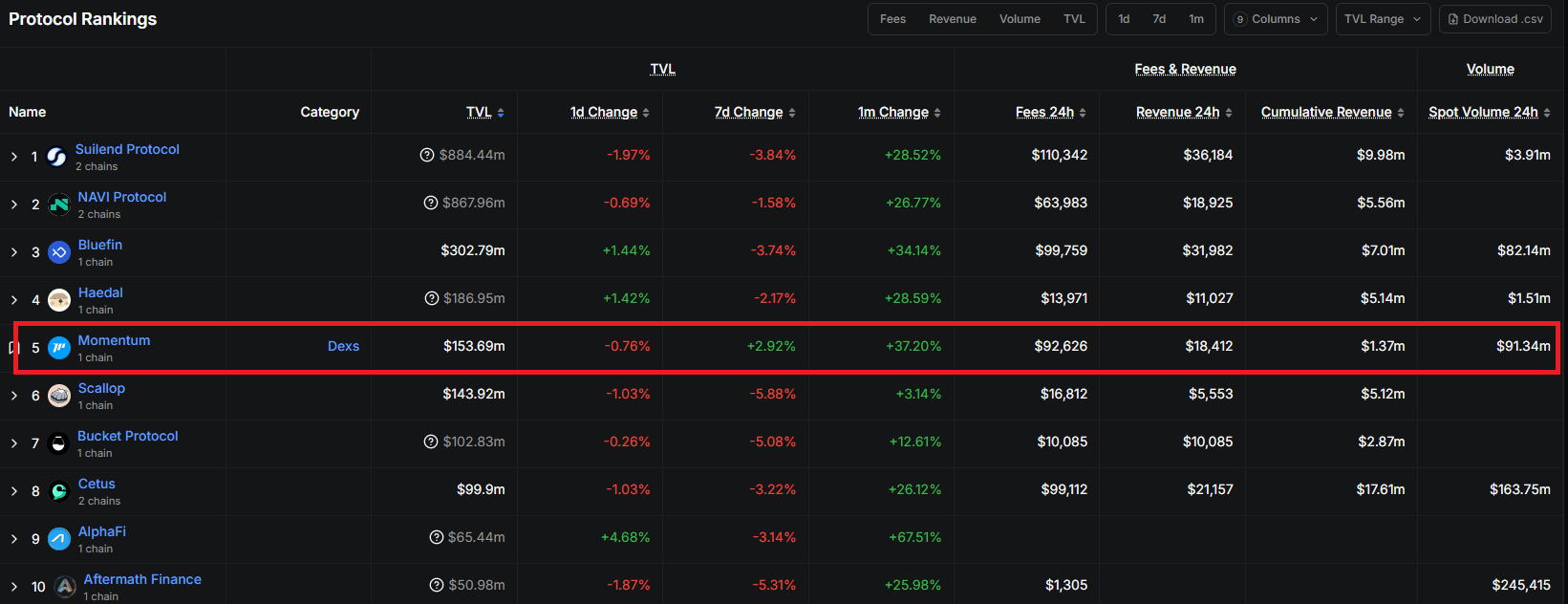Open the Columns dropdown
1568x604 pixels.
tap(1276, 19)
